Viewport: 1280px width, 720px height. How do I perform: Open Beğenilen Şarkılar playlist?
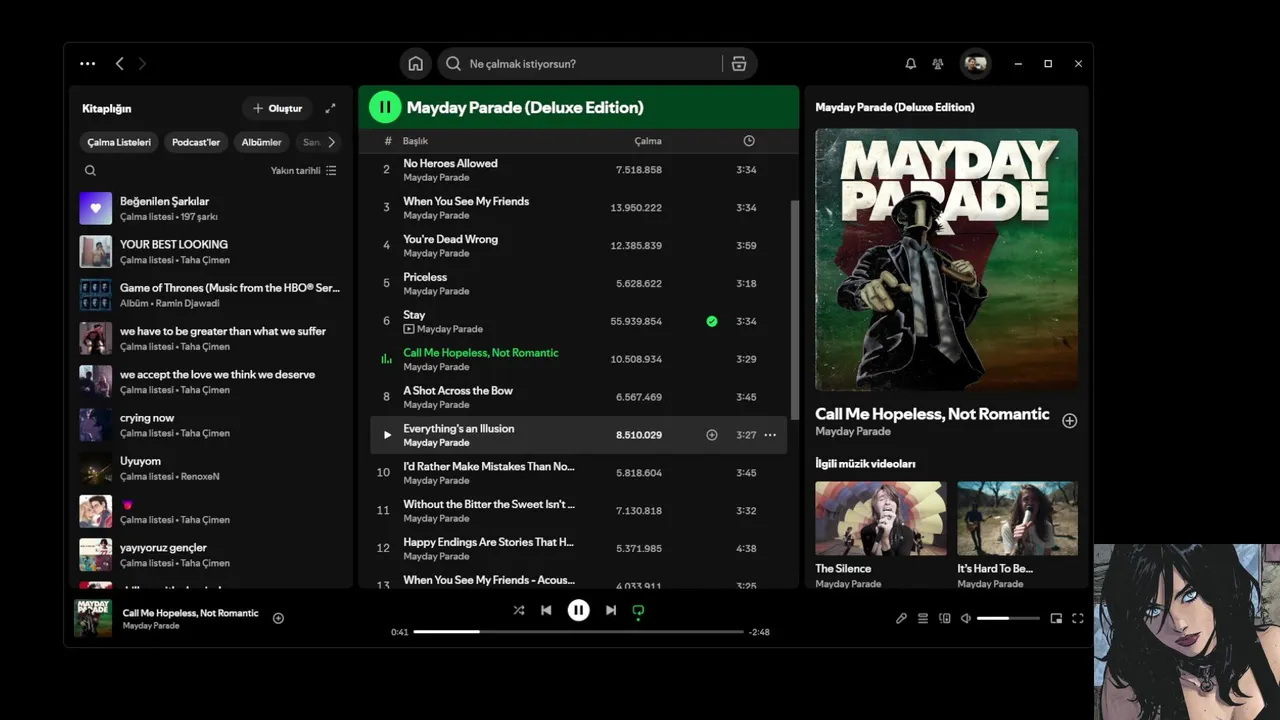pos(212,208)
